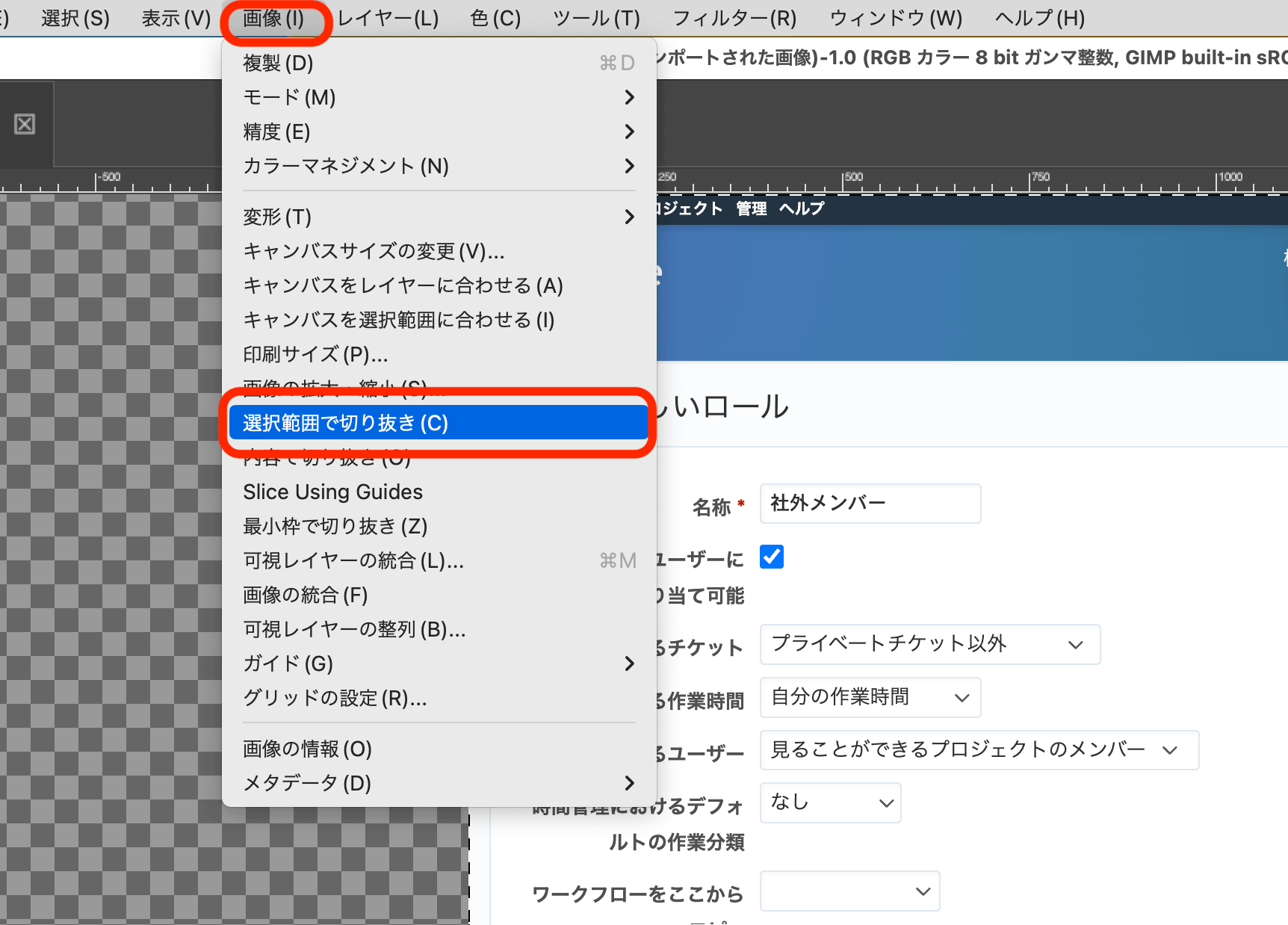The image size is (1288, 925).
Task: Open the 自分の作業時間 dropdown
Action: coord(870,697)
